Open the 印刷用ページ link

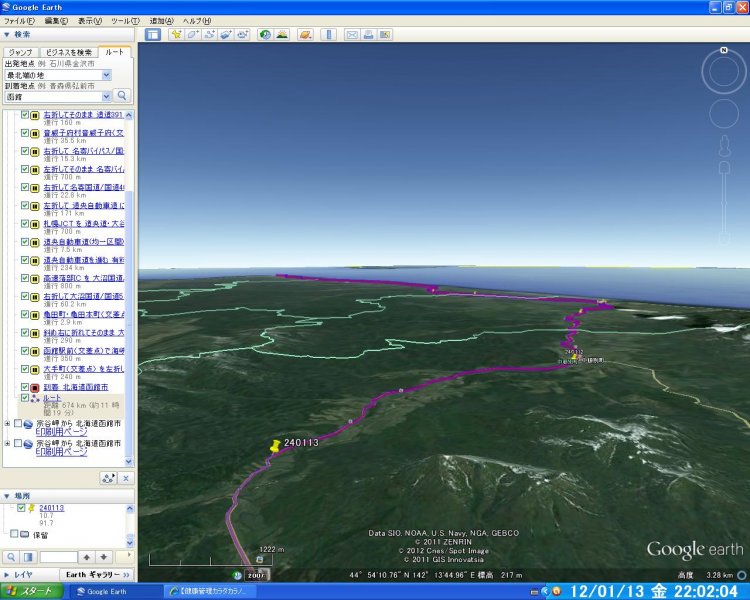61,432
